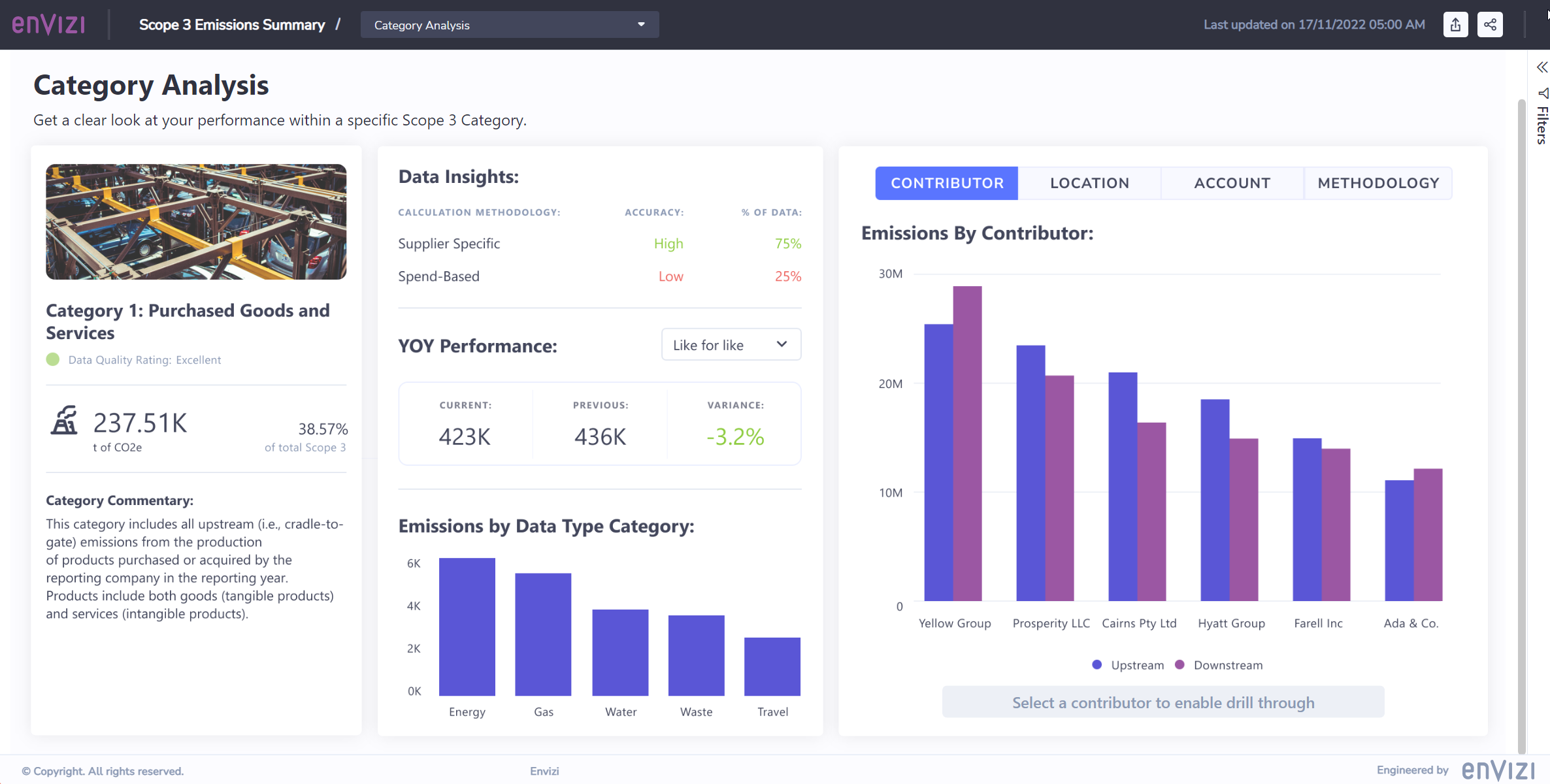The image size is (1550, 784).
Task: Click the Envizi logo in the header
Action: point(48,24)
